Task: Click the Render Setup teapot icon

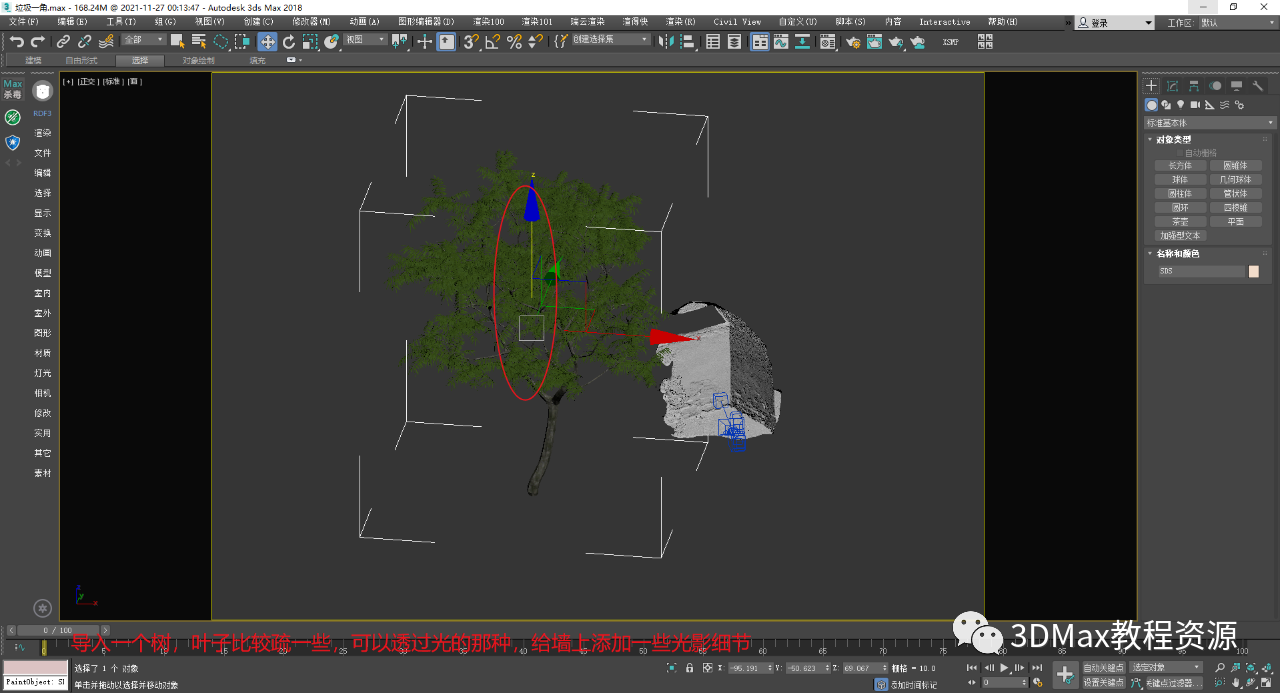Action: point(853,42)
